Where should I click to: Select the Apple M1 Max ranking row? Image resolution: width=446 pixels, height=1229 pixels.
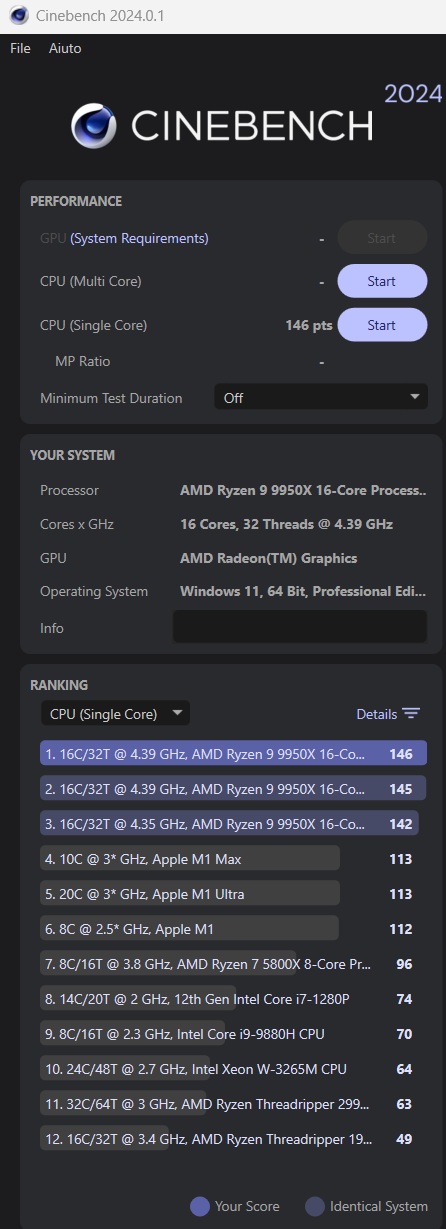tap(233, 859)
